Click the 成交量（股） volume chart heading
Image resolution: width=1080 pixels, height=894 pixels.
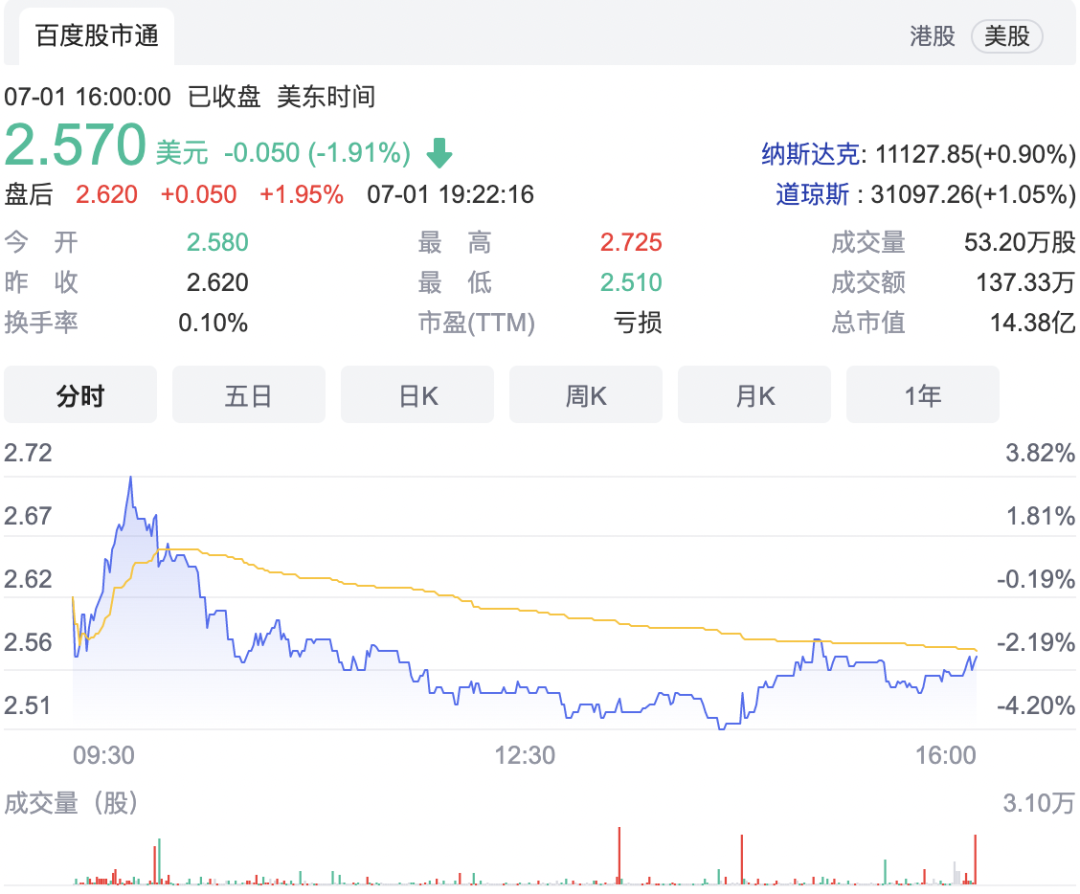point(71,802)
